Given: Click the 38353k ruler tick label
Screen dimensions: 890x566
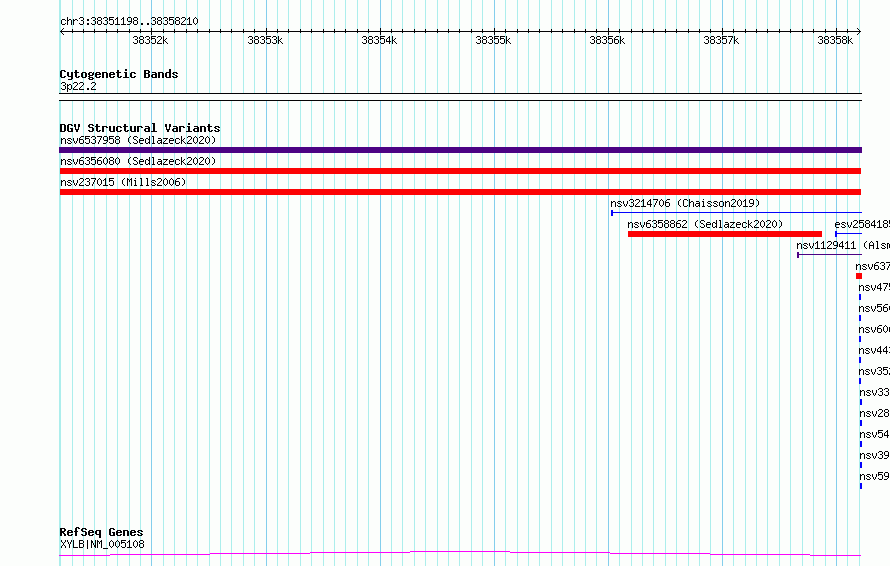Looking at the screenshot, I should point(265,40).
